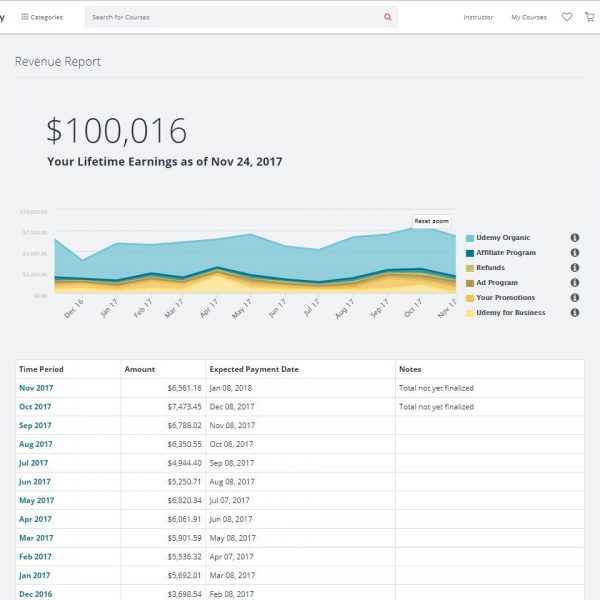Screen dimensions: 600x600
Task: Toggle Affiliate Program series in legend
Action: (x=506, y=253)
